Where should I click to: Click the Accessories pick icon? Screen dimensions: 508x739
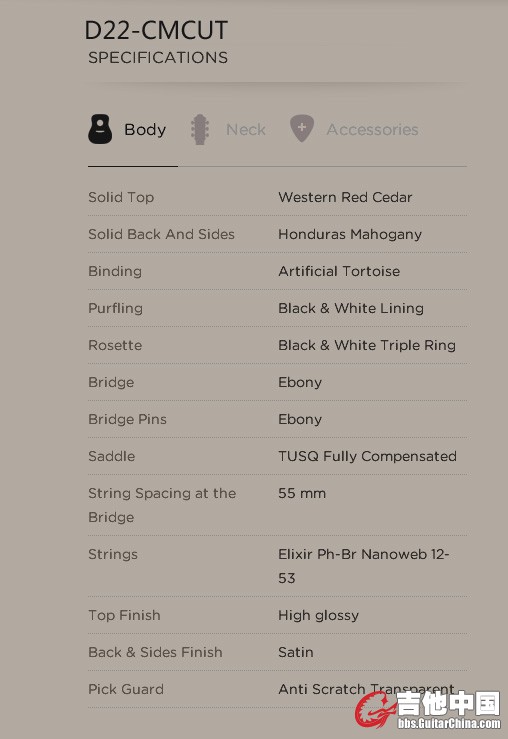point(302,128)
